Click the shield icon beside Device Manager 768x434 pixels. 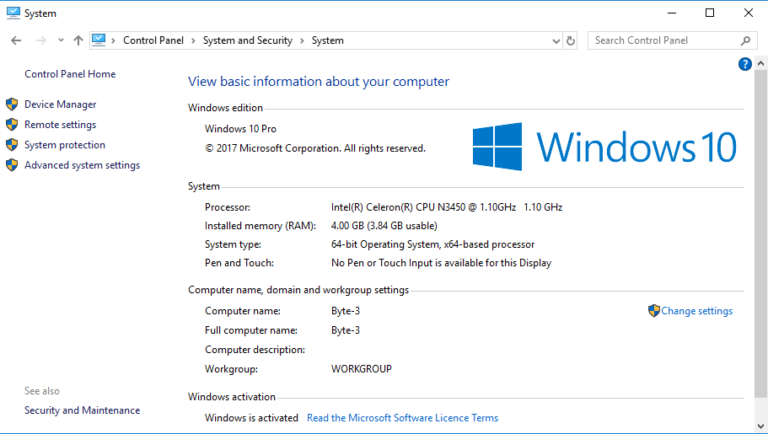(12, 104)
